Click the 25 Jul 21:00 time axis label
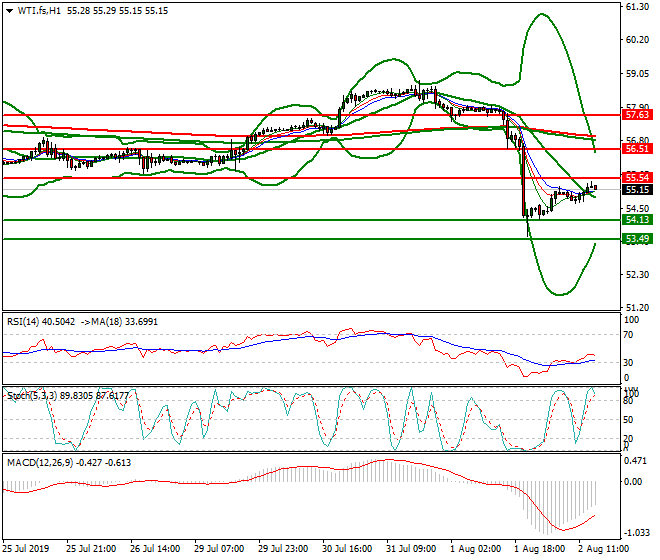The width and height of the screenshot is (660, 560). click(91, 549)
